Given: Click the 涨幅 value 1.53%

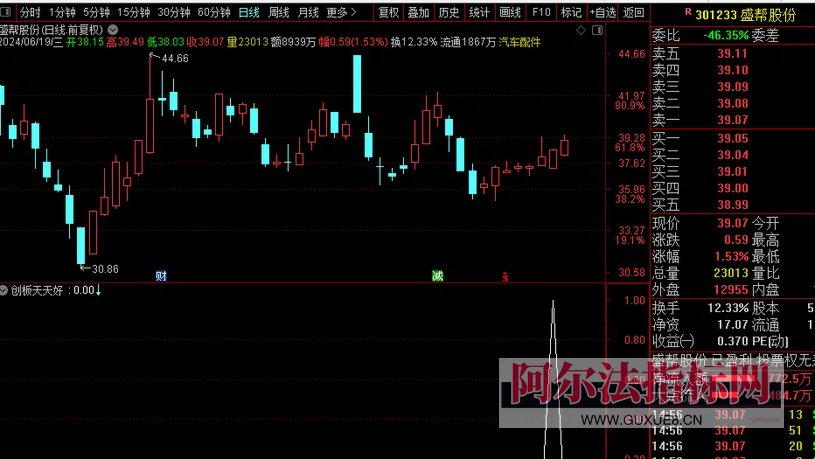Looking at the screenshot, I should click(x=731, y=256).
